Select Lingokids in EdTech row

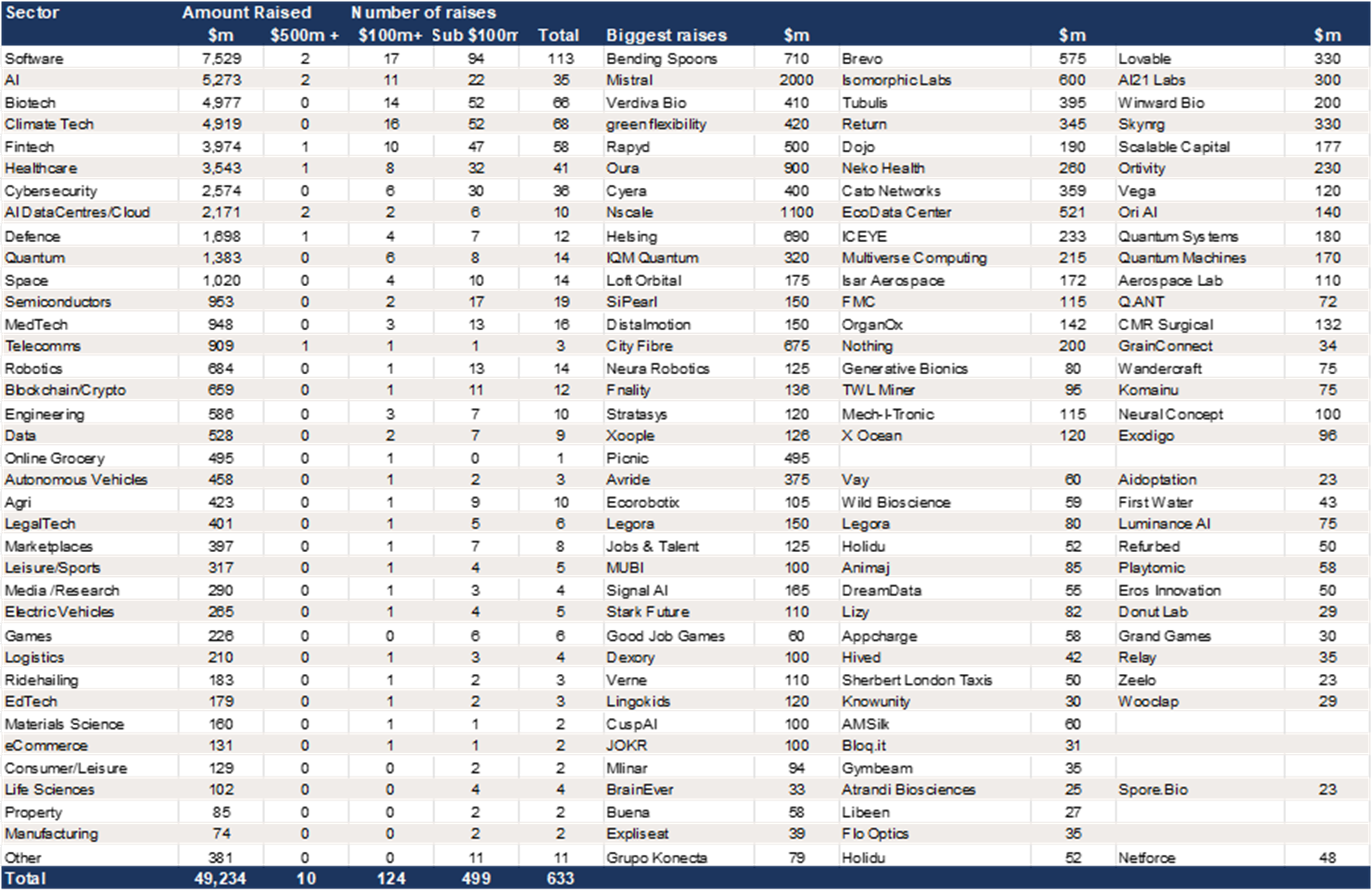(638, 701)
